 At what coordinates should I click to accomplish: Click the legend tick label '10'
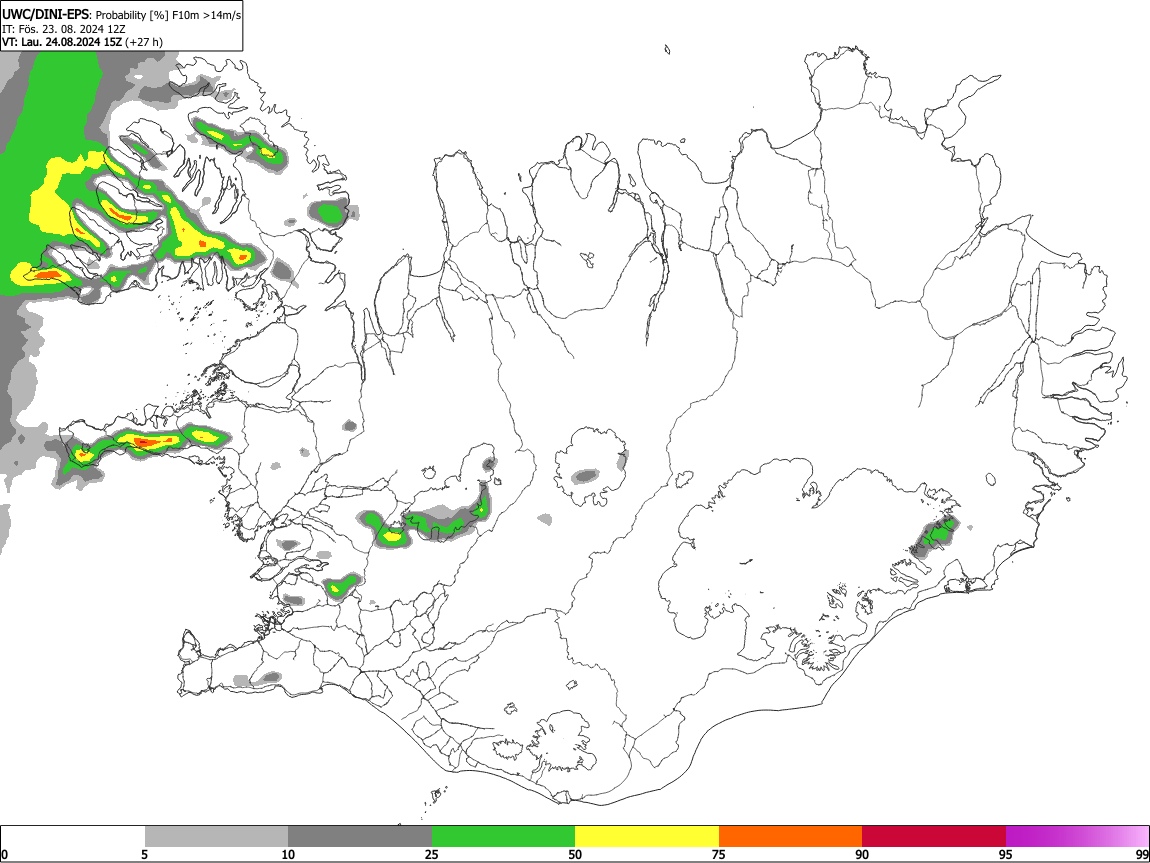click(x=288, y=855)
